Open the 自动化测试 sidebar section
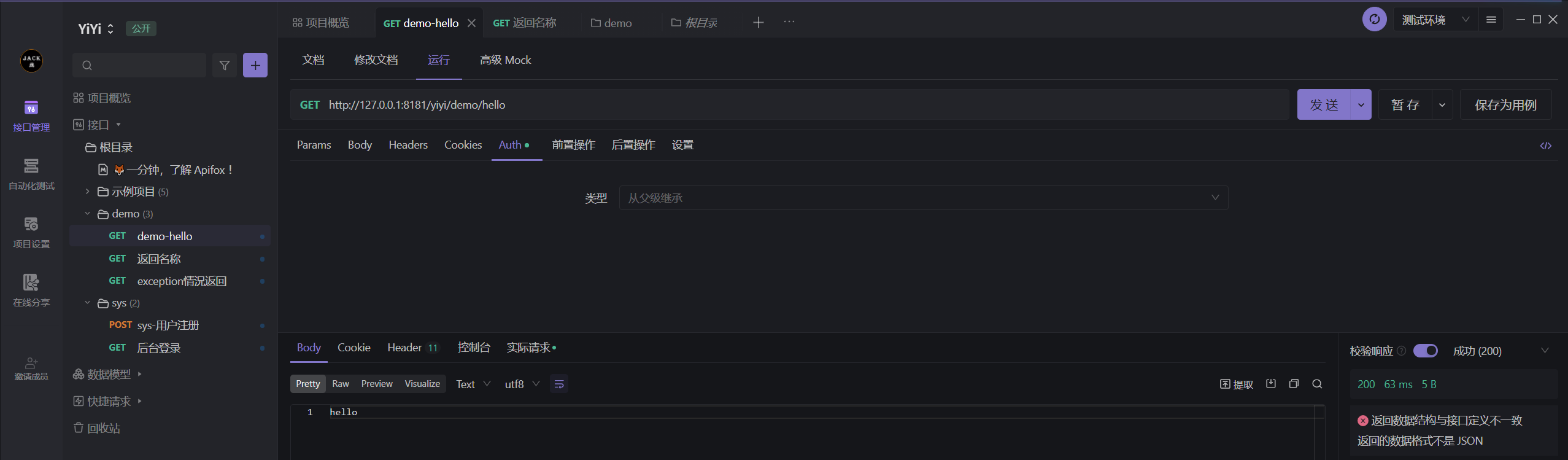This screenshot has width=1568, height=460. tap(31, 174)
